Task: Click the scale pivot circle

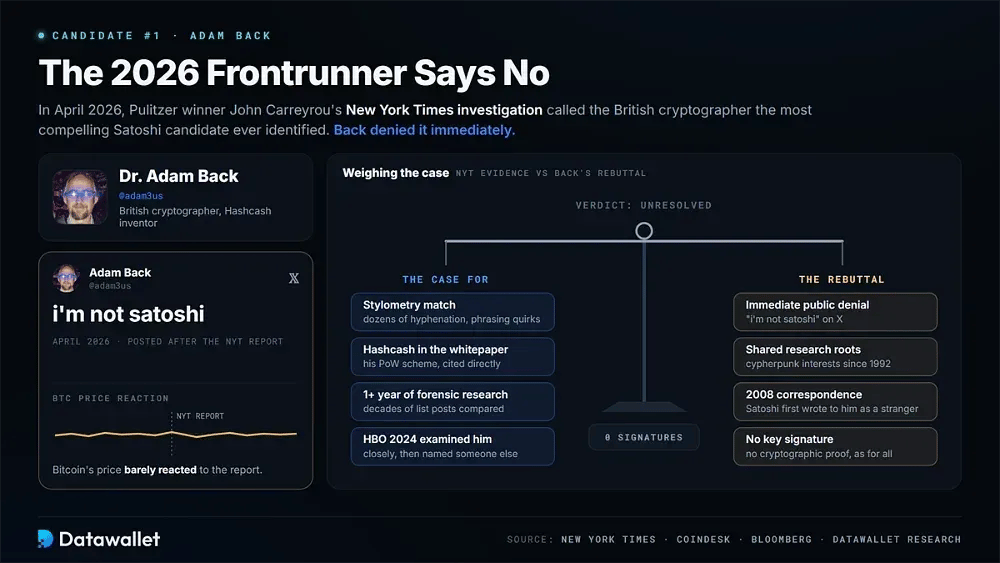Action: tap(644, 231)
